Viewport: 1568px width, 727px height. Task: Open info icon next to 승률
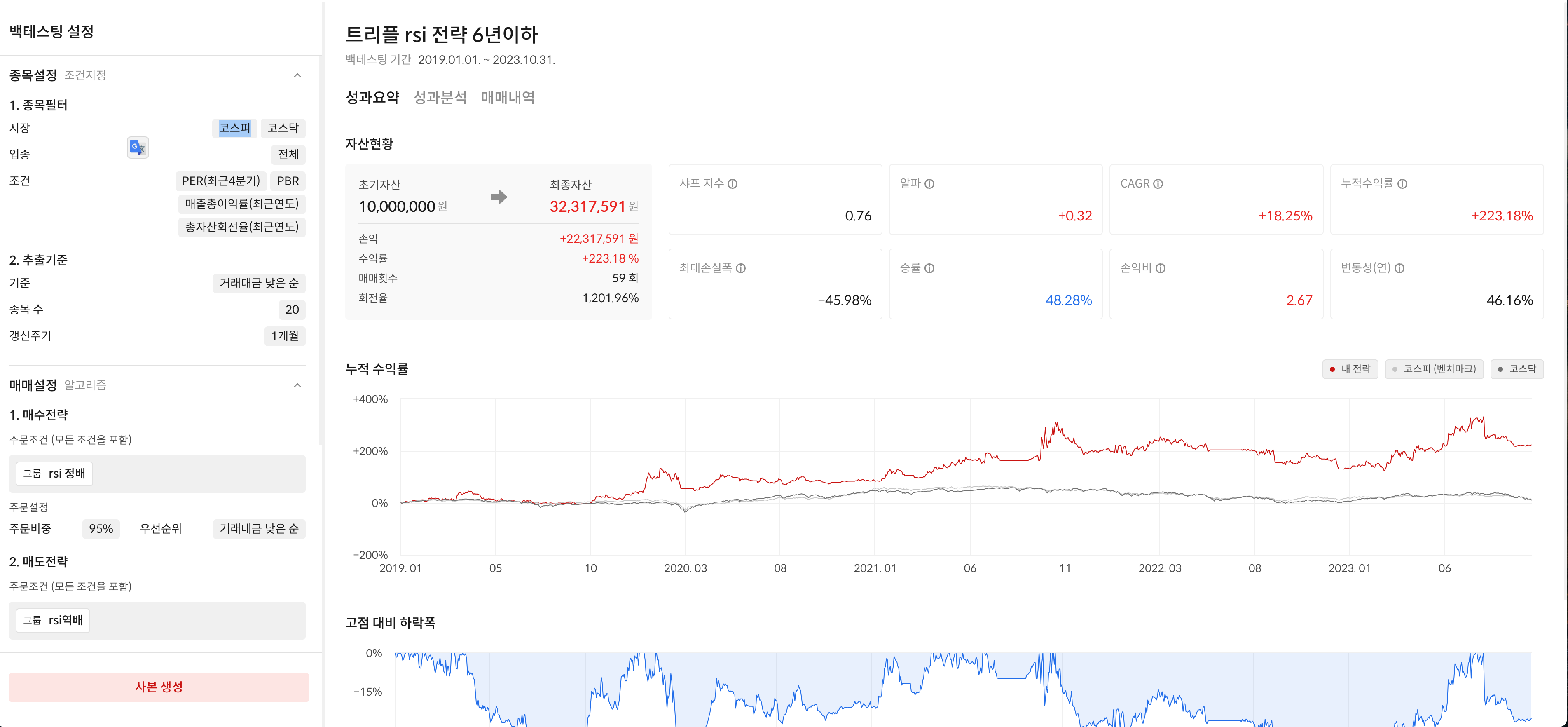click(929, 269)
